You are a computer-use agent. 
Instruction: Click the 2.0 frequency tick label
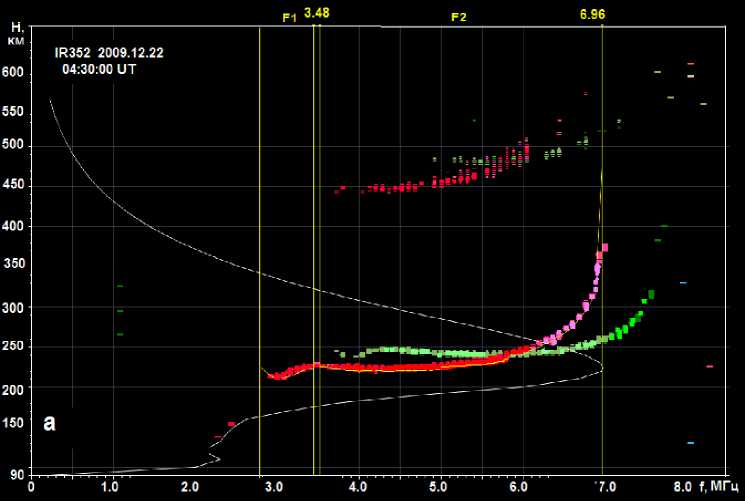(191, 487)
